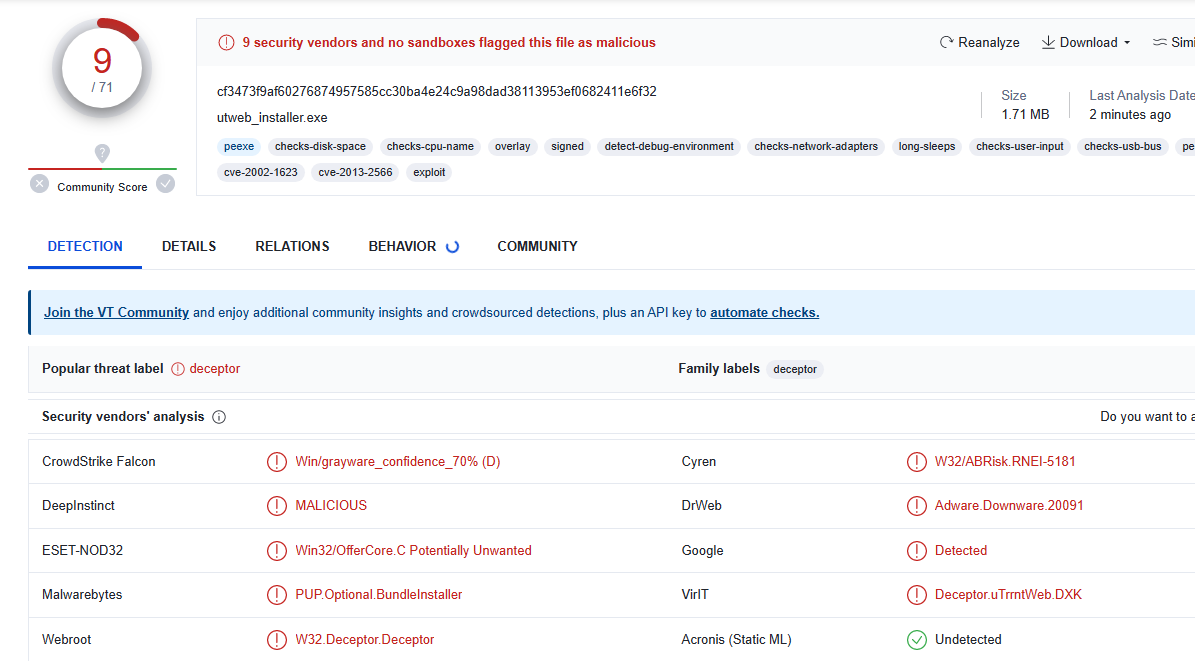Click the Webroot malicious alert icon

tap(277, 640)
